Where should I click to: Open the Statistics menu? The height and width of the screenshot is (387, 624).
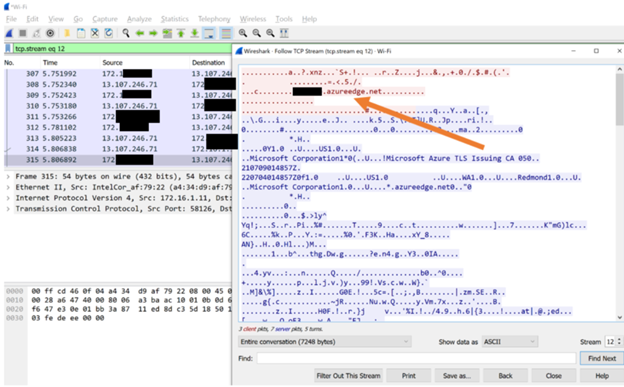click(175, 19)
